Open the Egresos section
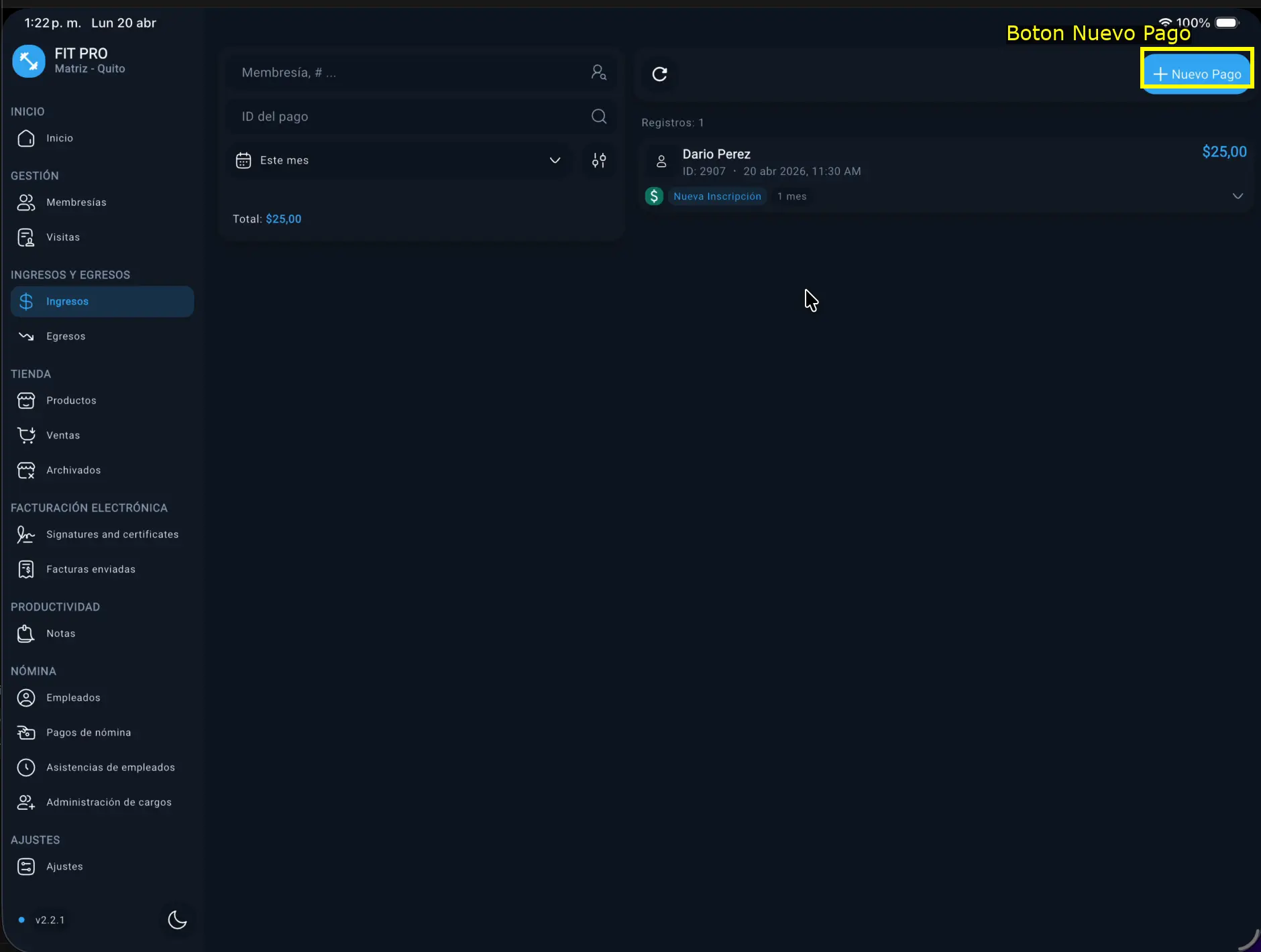The image size is (1261, 952). click(x=66, y=337)
